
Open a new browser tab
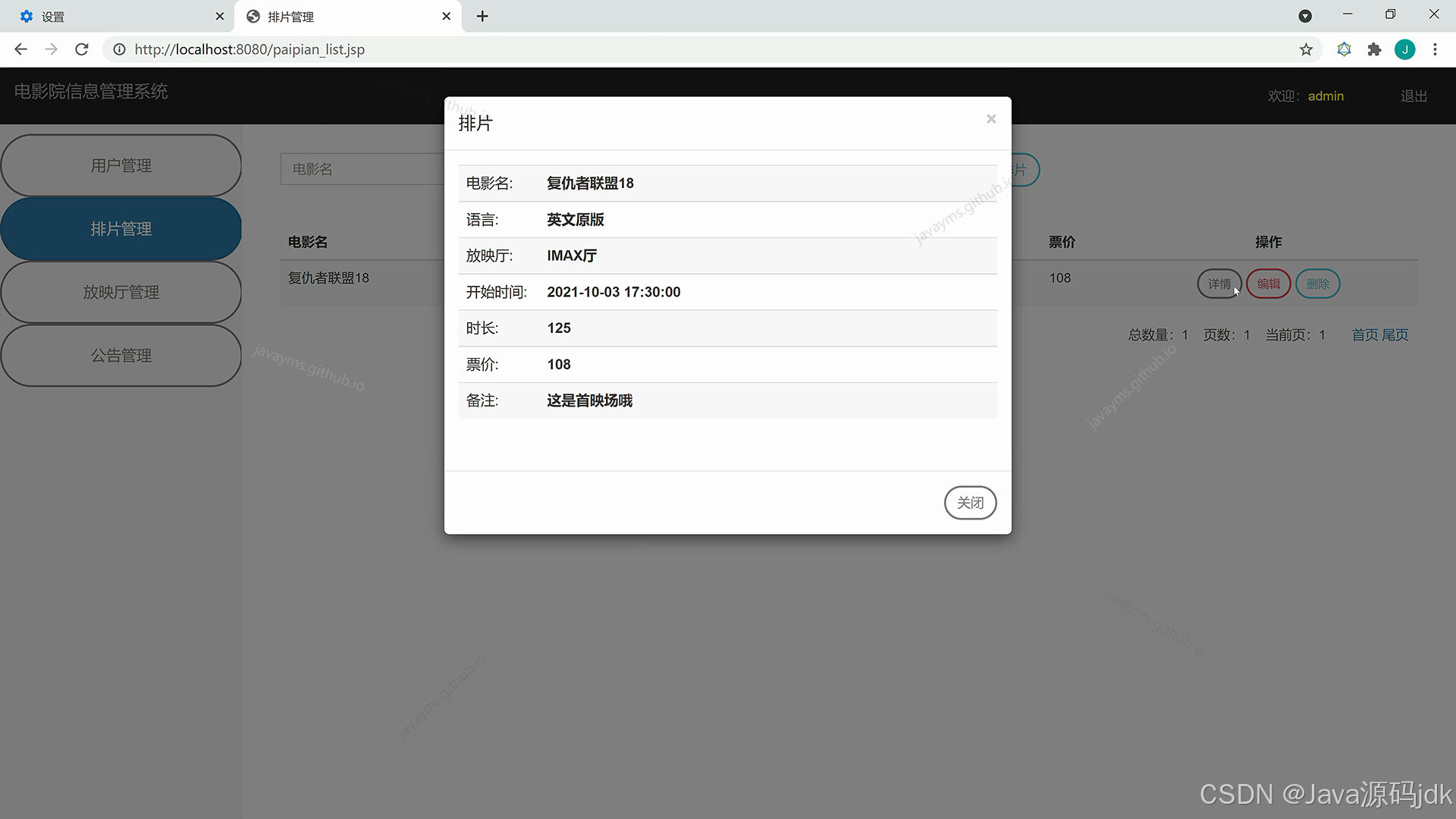click(482, 16)
